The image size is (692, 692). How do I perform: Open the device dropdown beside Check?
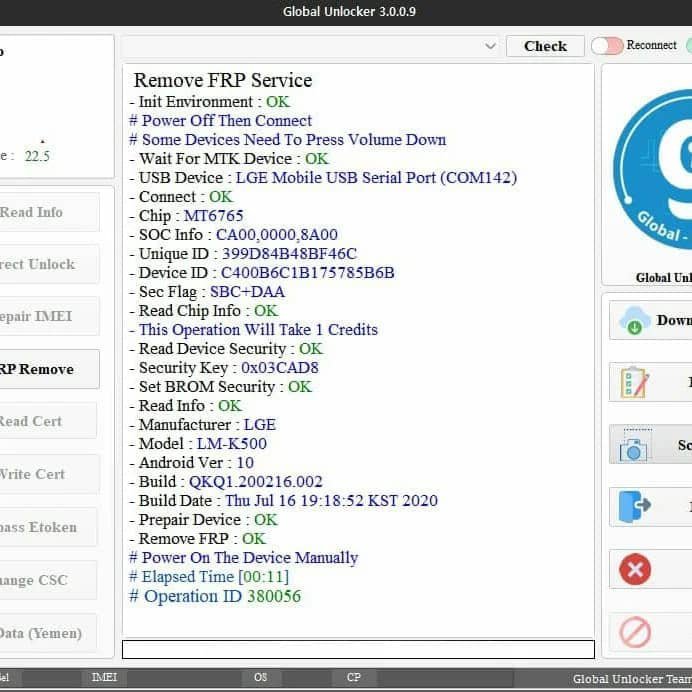(x=311, y=46)
